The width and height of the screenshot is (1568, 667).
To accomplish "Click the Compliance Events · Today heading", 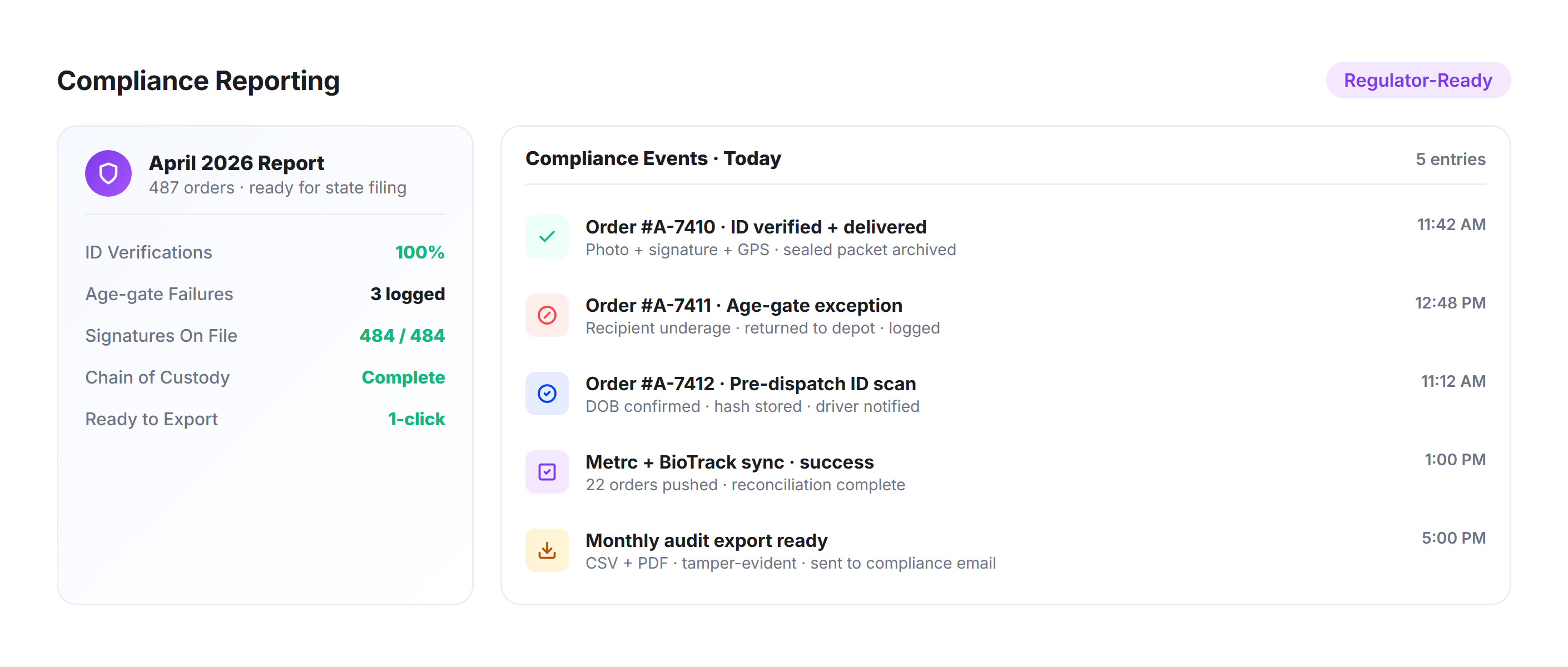I will [653, 159].
